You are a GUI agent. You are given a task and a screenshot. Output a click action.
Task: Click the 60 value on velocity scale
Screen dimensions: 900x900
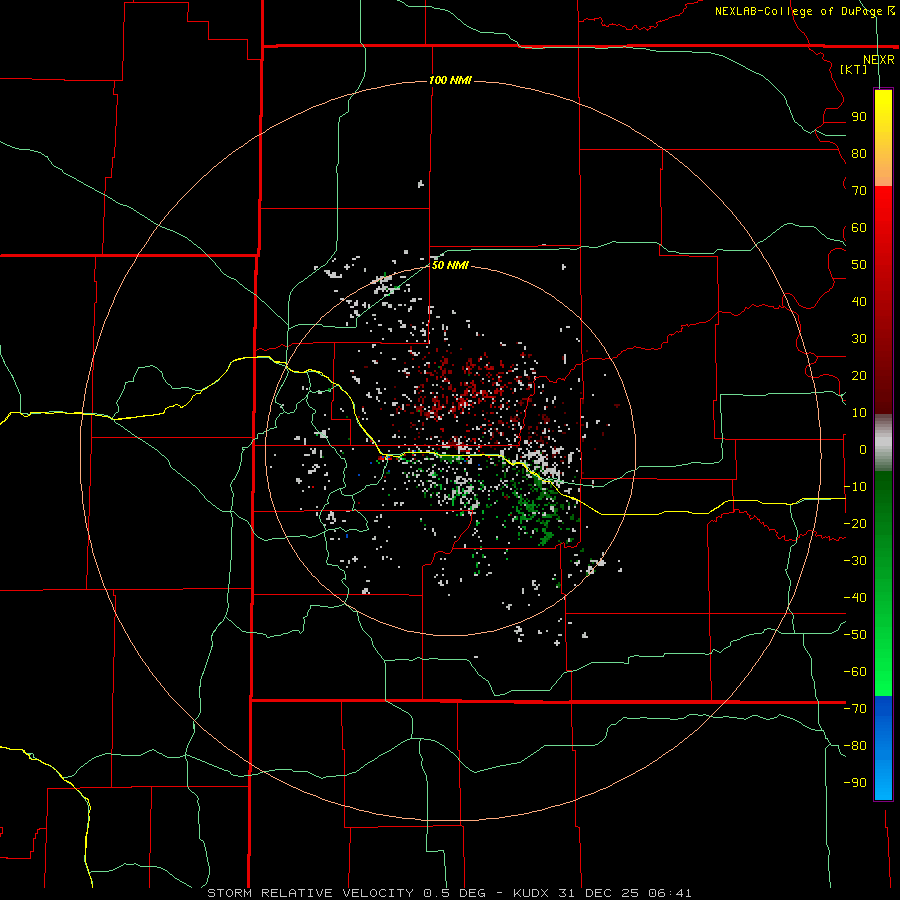pos(859,227)
